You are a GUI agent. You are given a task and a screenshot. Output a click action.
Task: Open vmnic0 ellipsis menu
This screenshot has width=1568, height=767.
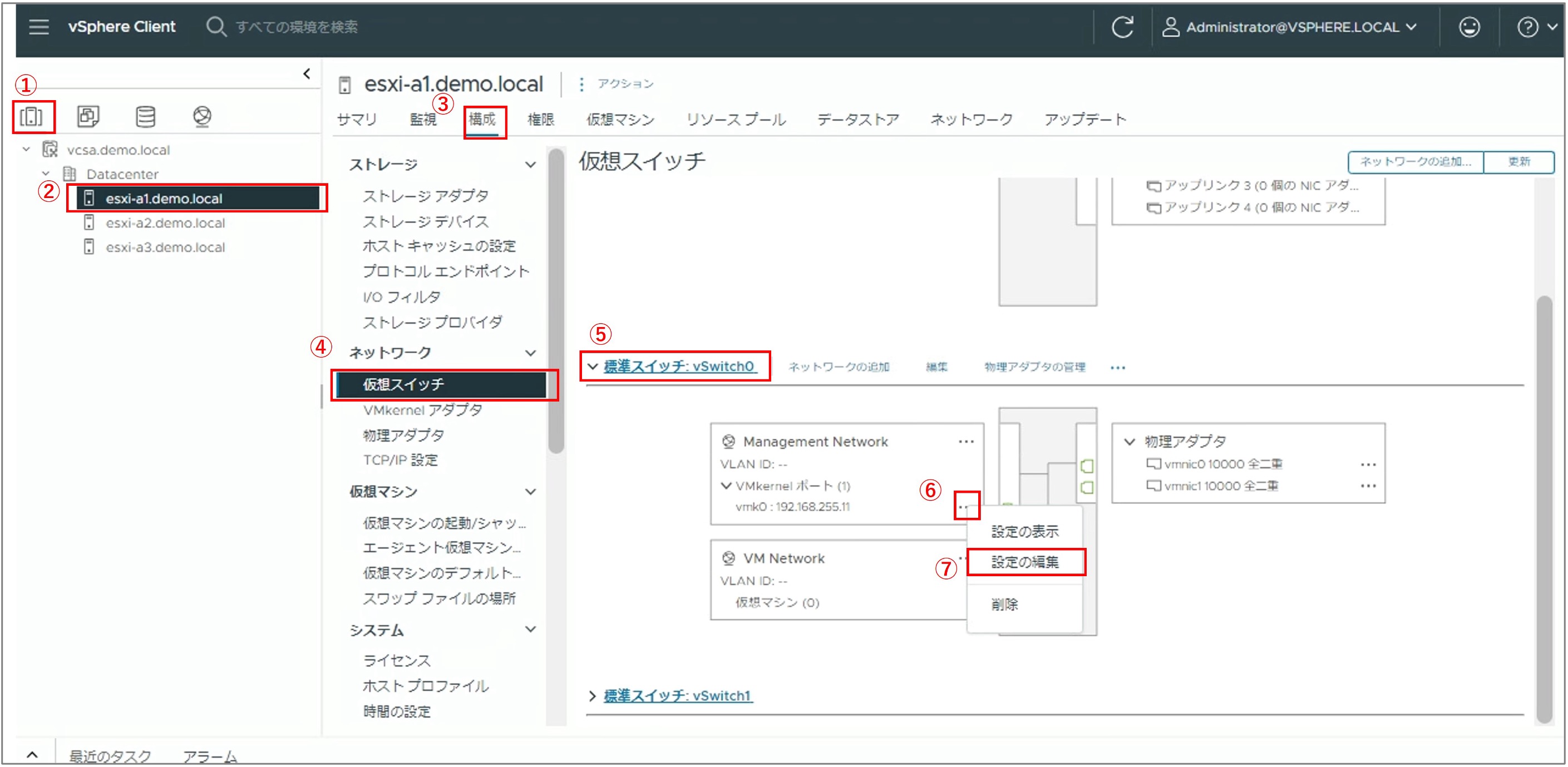[1368, 464]
